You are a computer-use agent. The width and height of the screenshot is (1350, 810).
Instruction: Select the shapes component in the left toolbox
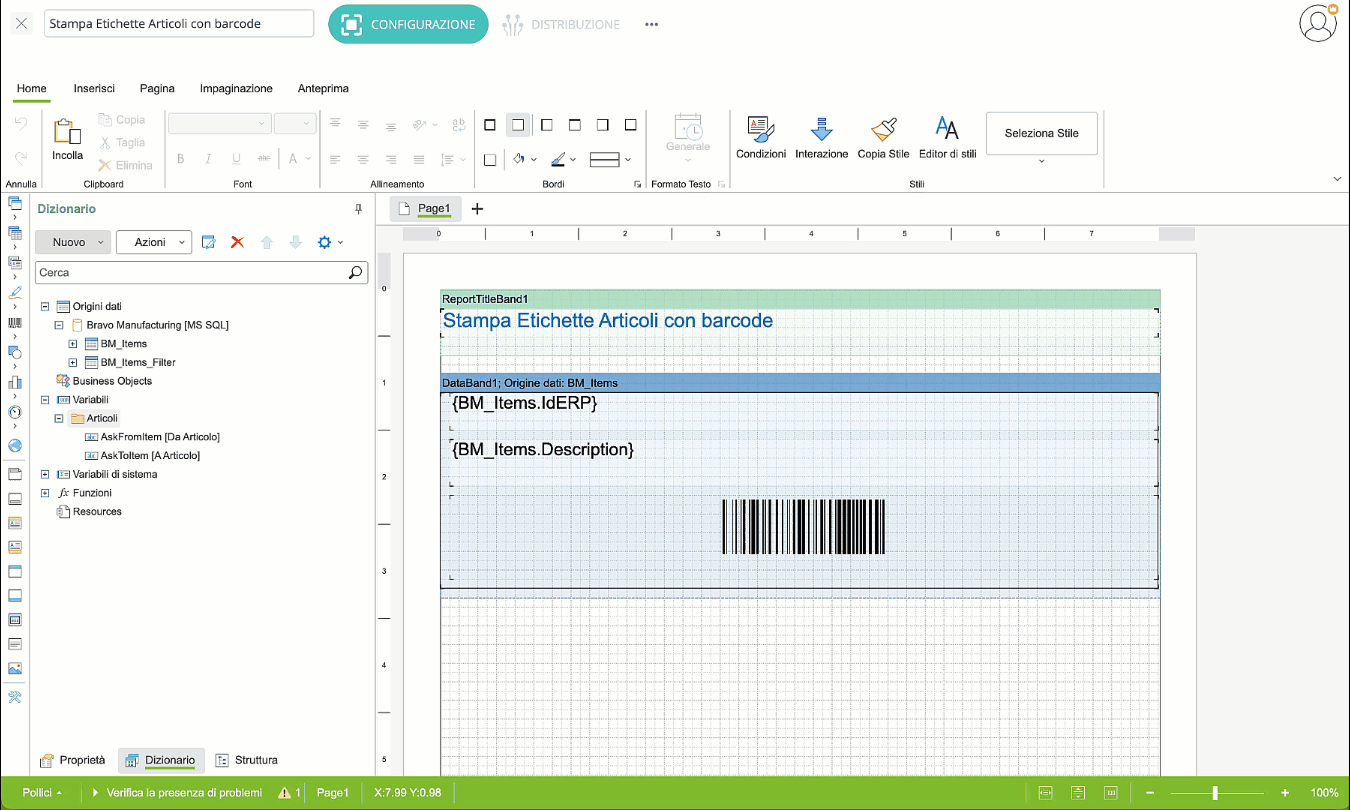click(14, 352)
